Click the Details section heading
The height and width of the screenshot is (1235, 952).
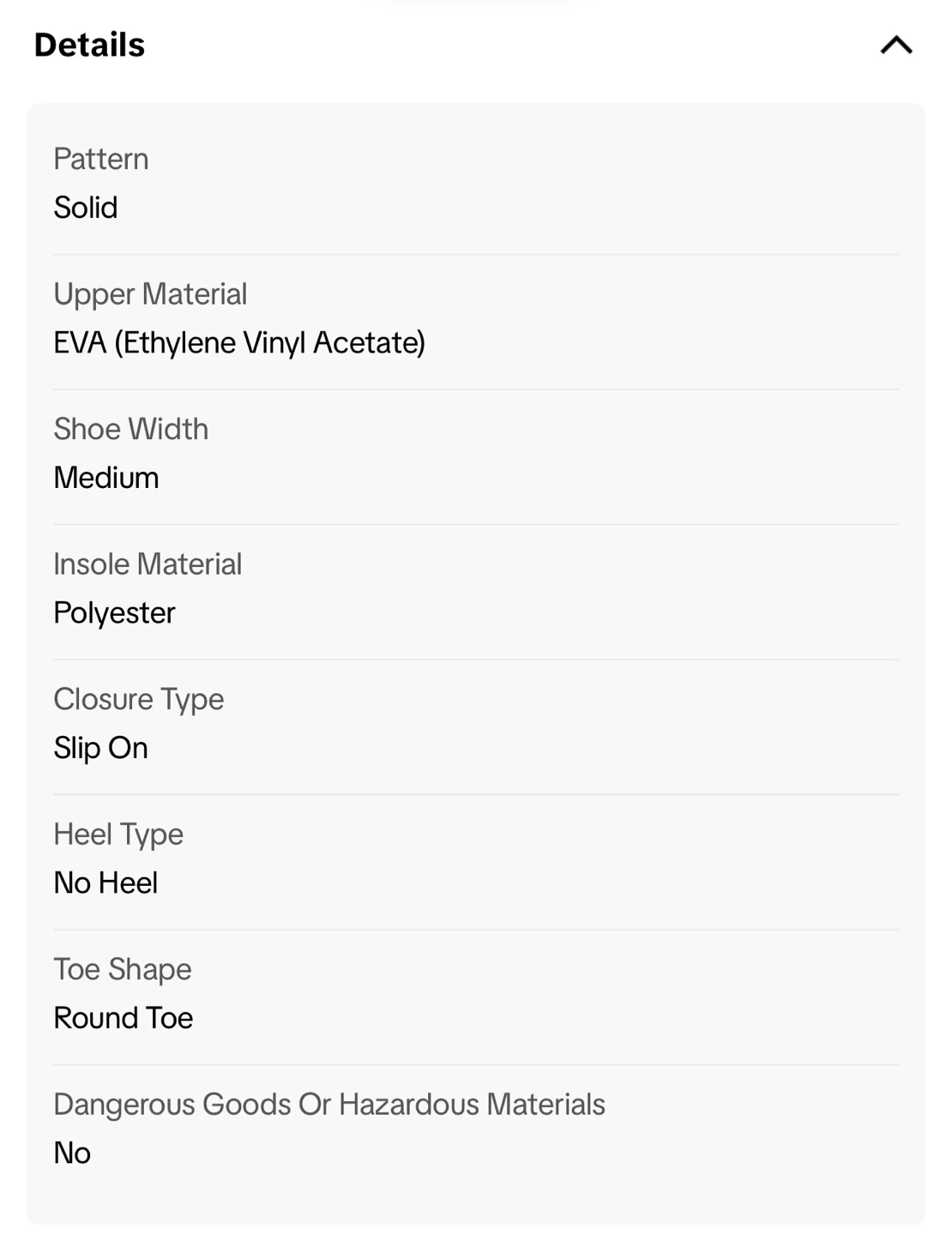click(89, 45)
